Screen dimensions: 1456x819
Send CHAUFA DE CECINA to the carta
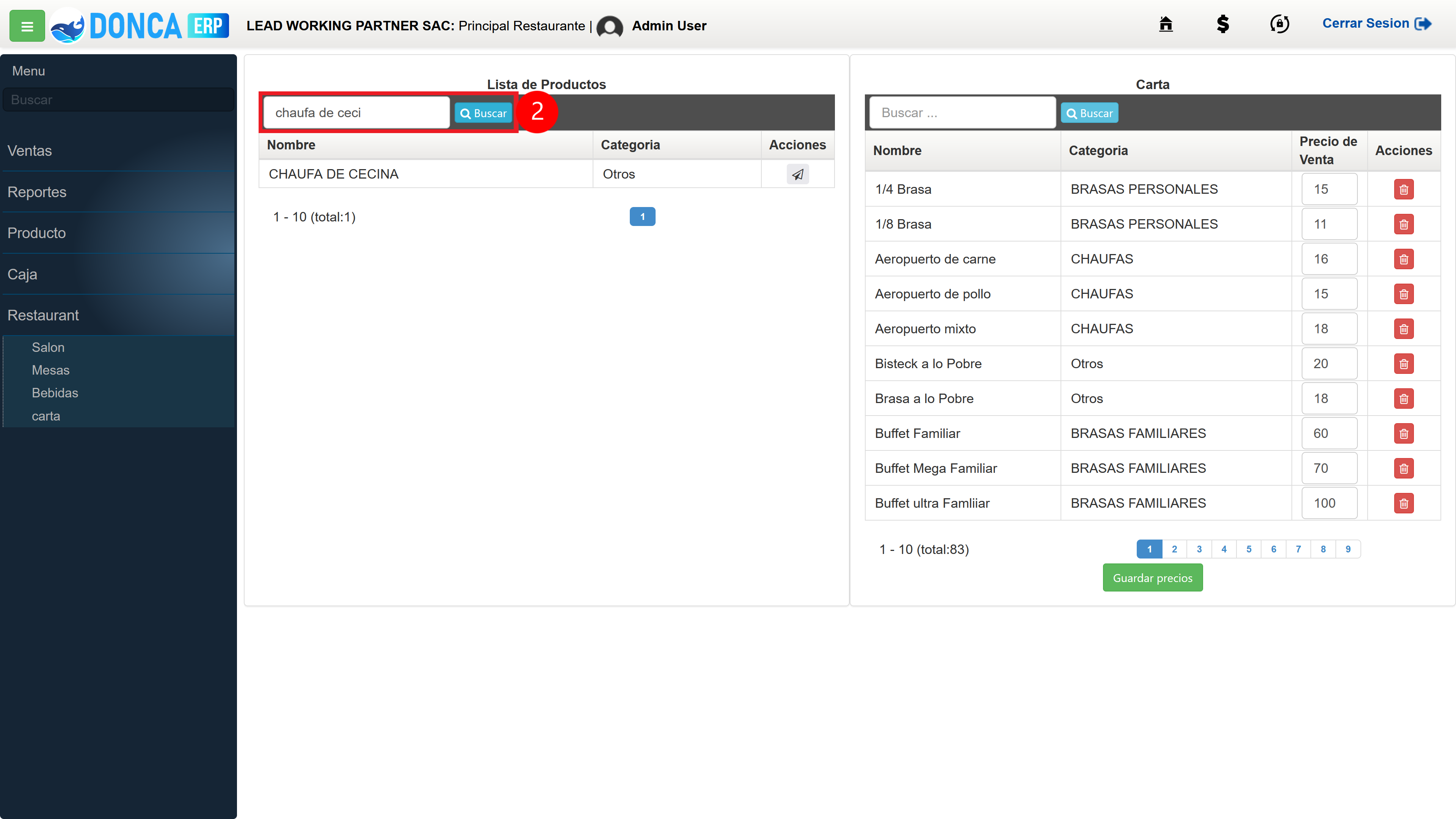797,174
